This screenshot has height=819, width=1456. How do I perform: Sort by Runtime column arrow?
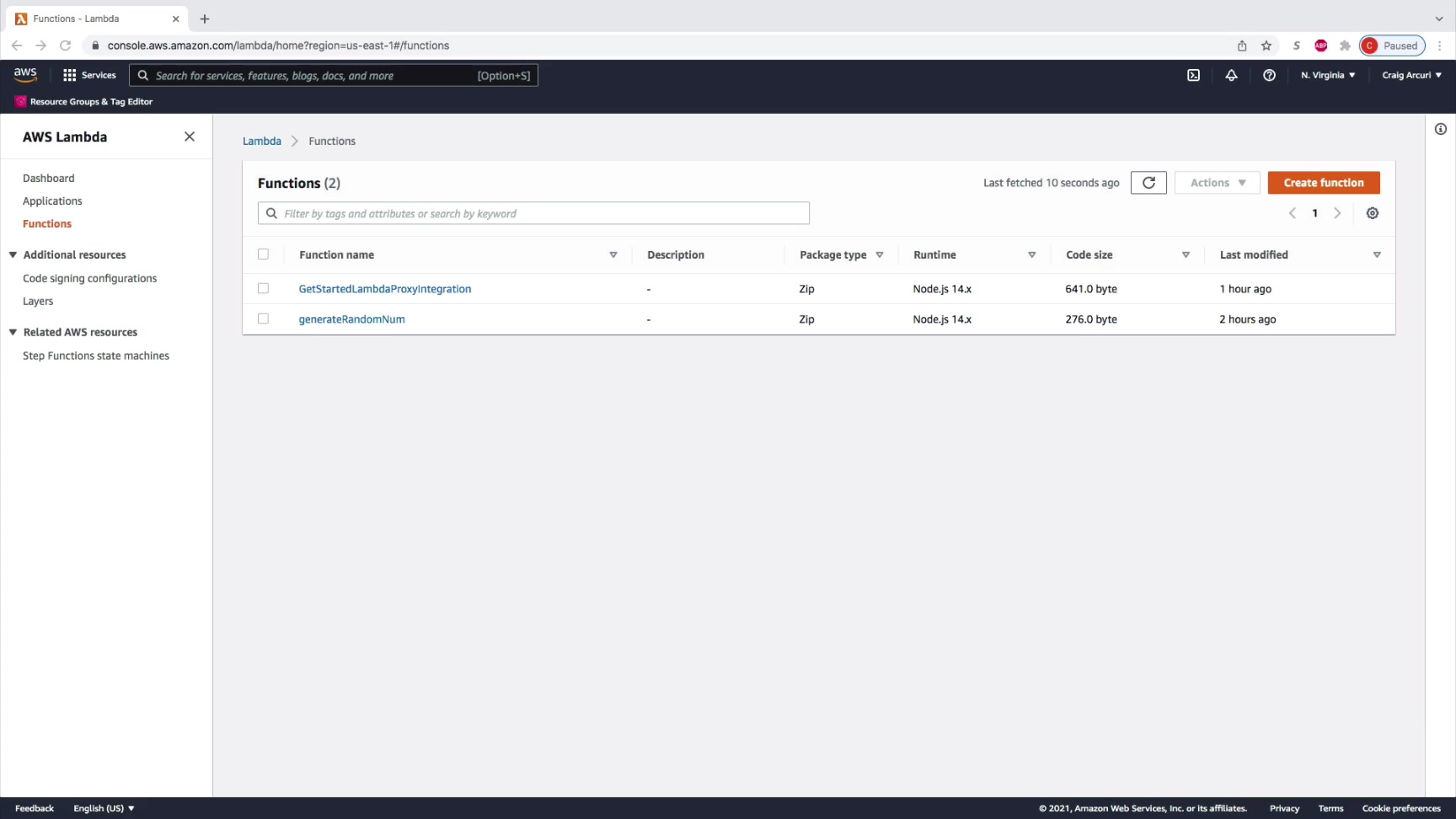[x=1031, y=254]
